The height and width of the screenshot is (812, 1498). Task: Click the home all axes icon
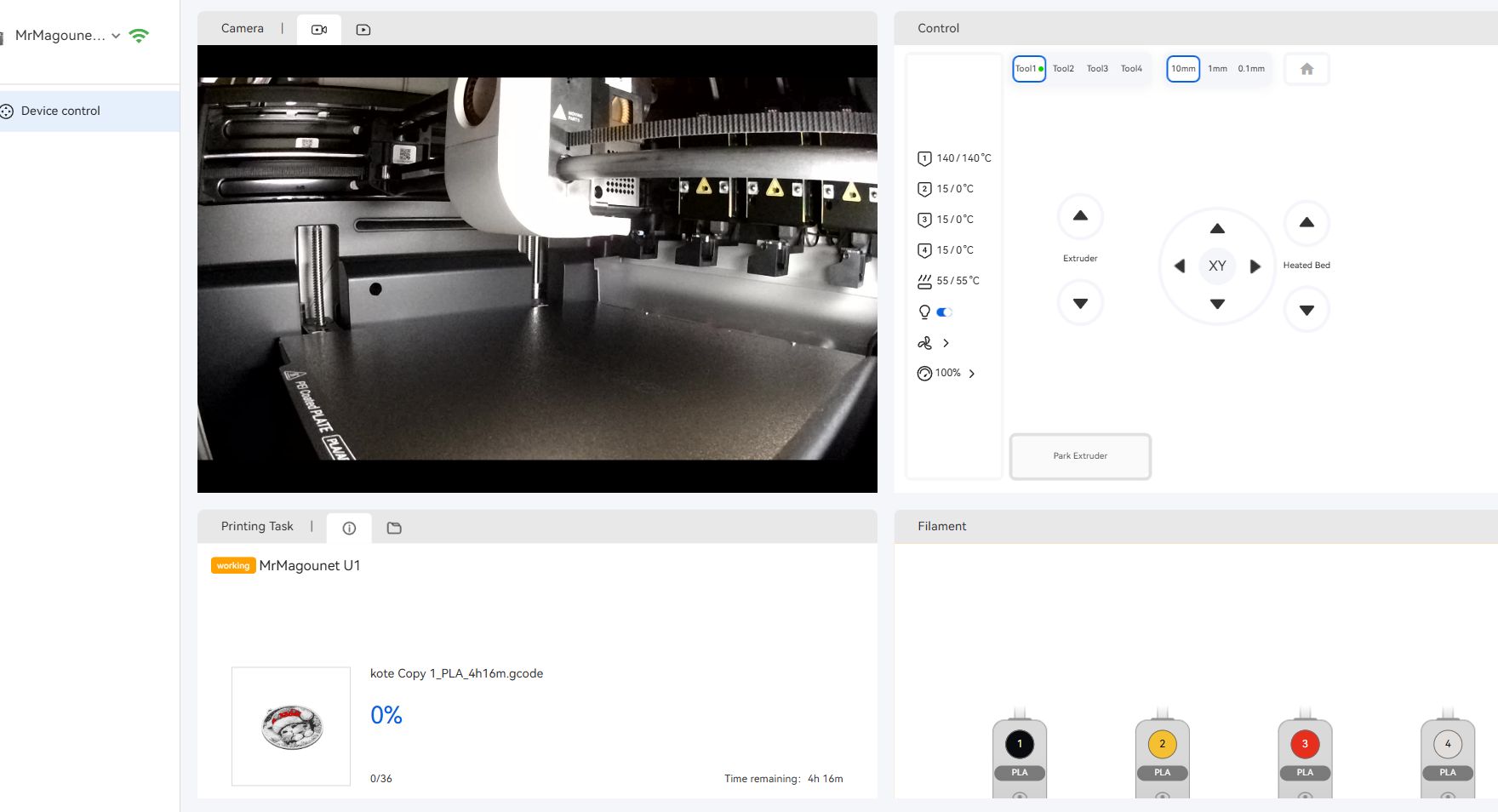coord(1306,69)
